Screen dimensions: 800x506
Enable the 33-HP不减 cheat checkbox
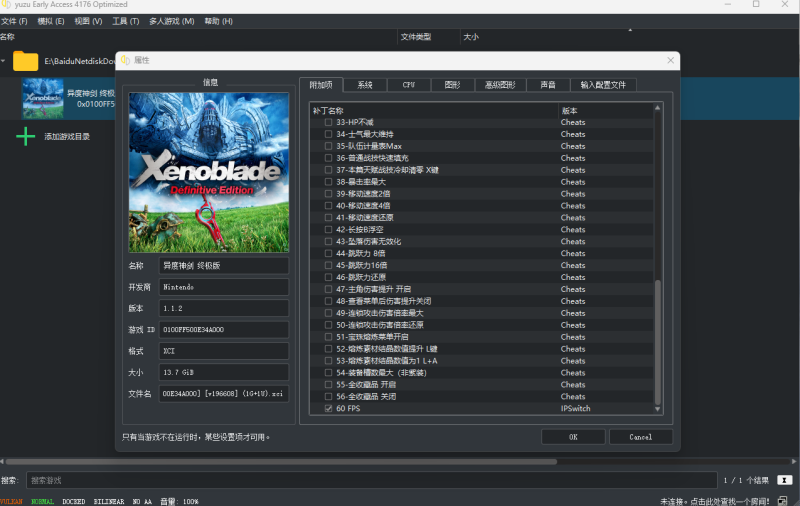[328, 122]
